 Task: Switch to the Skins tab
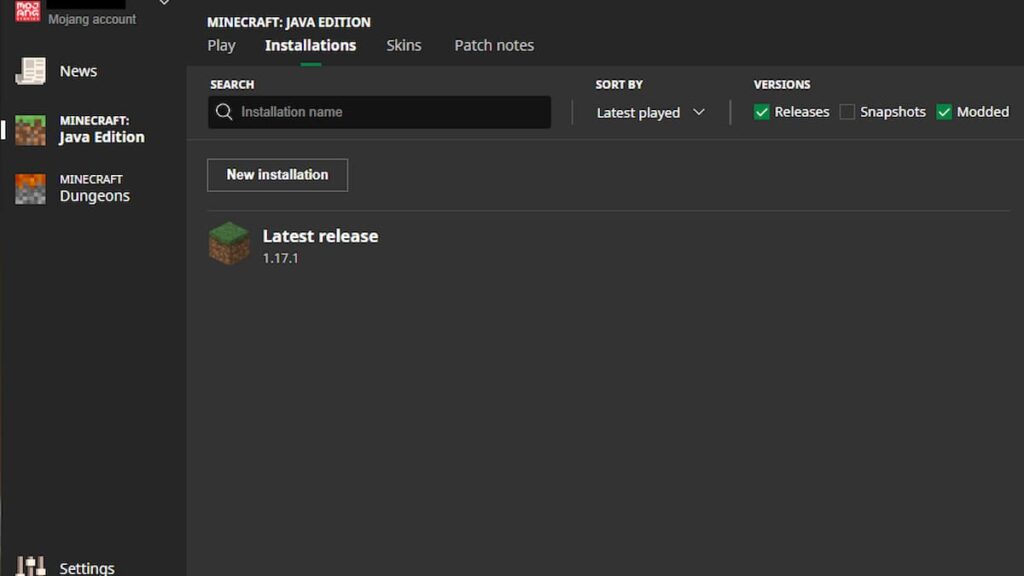coord(404,45)
